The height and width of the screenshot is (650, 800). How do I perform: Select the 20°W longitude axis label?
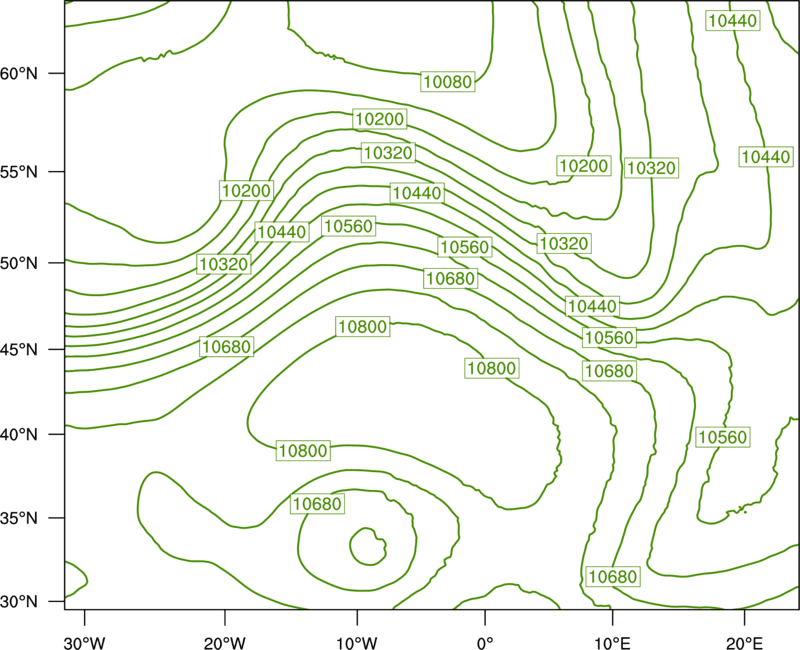click(x=225, y=643)
